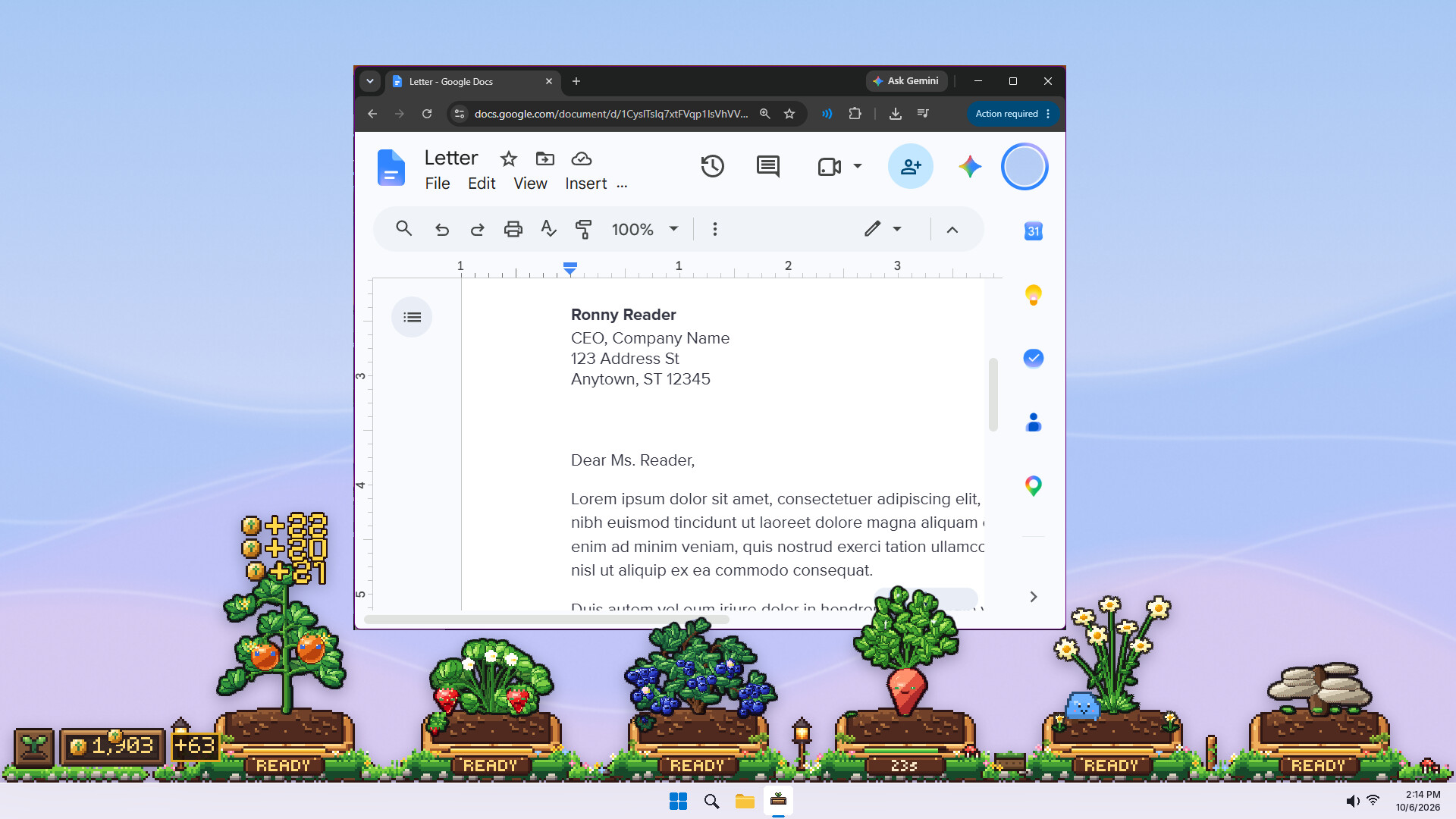This screenshot has height=819, width=1456.
Task: Click the Share people-add button
Action: (x=911, y=166)
